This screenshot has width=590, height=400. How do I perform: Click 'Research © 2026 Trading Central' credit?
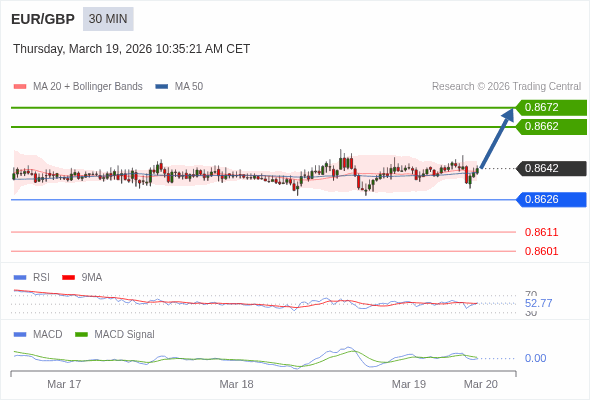point(506,87)
